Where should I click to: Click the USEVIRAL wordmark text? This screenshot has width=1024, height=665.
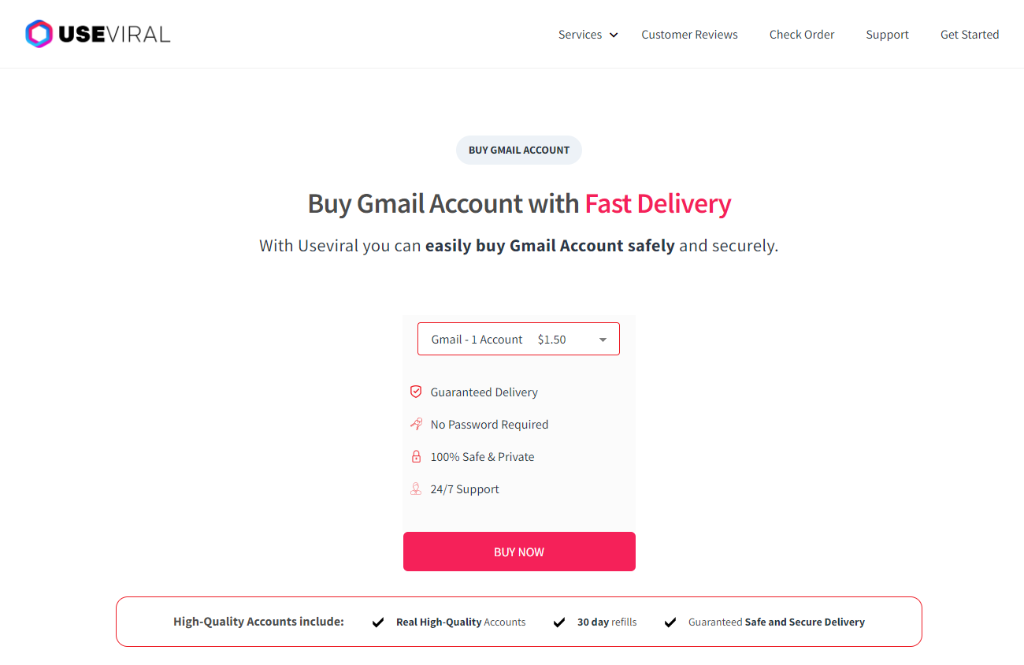tap(114, 34)
